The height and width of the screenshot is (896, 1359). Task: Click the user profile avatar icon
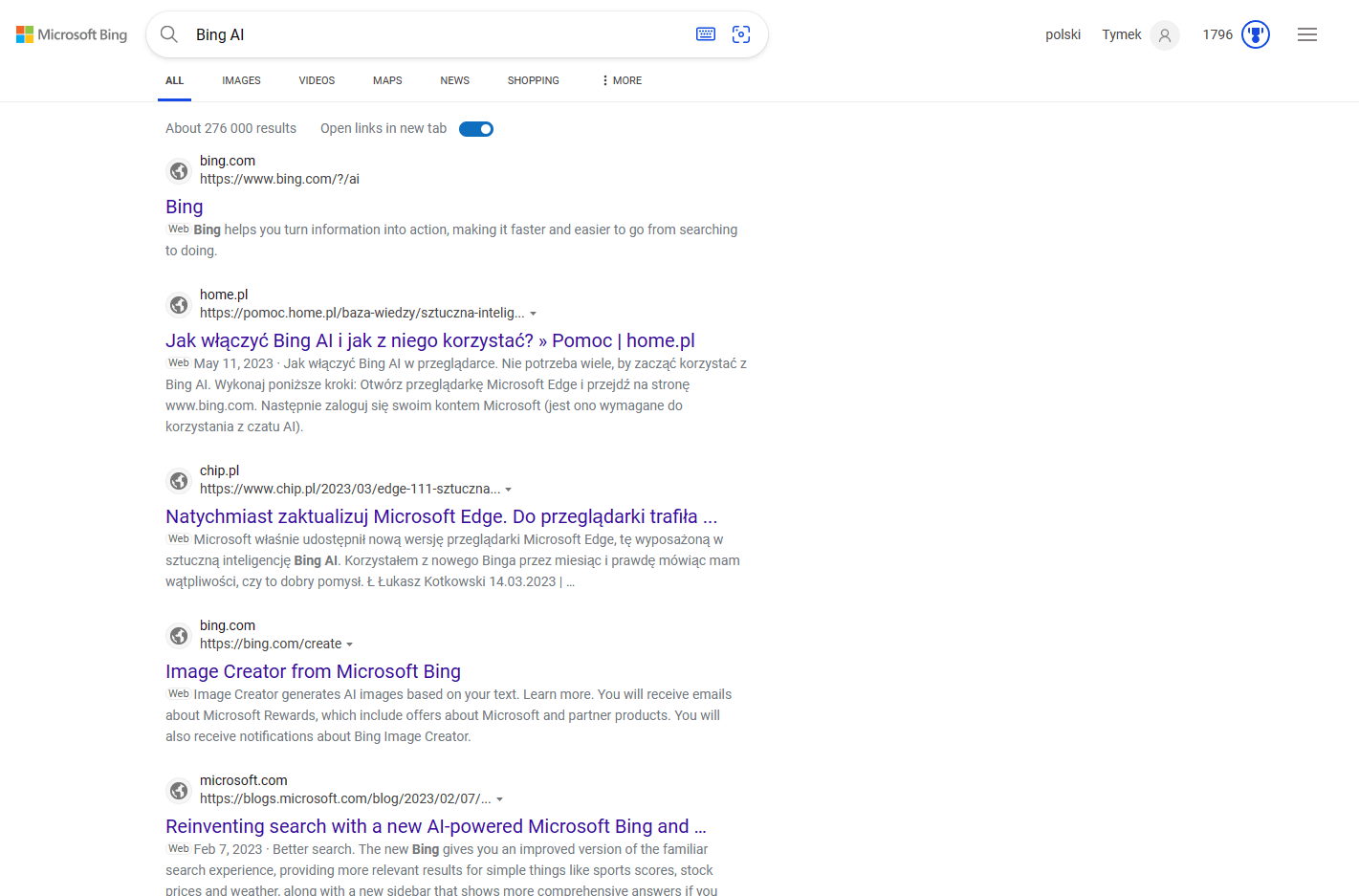click(1165, 35)
